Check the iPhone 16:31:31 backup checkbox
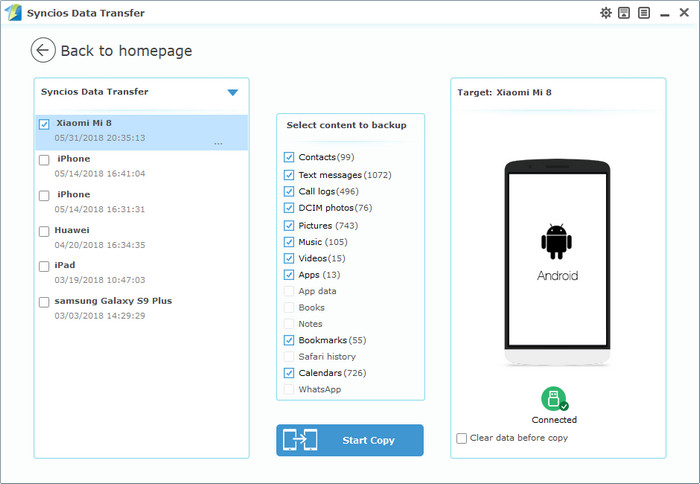 44,196
